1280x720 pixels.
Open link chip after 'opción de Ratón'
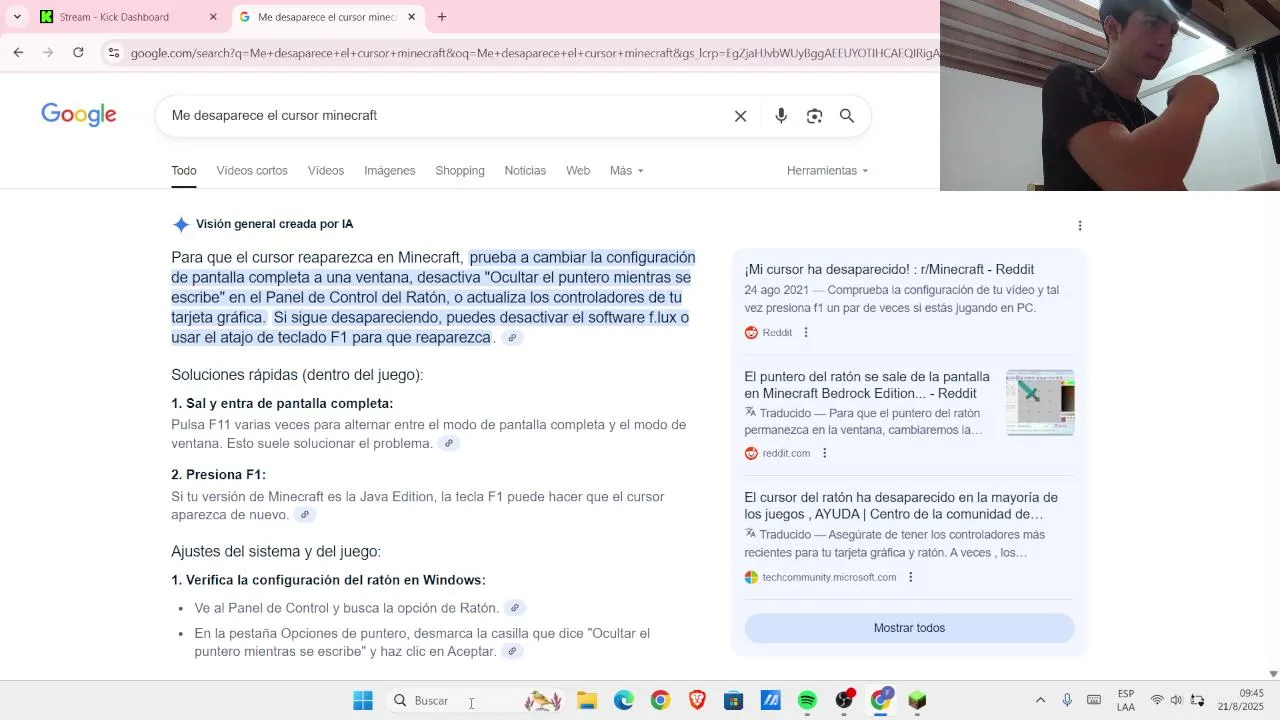(515, 608)
